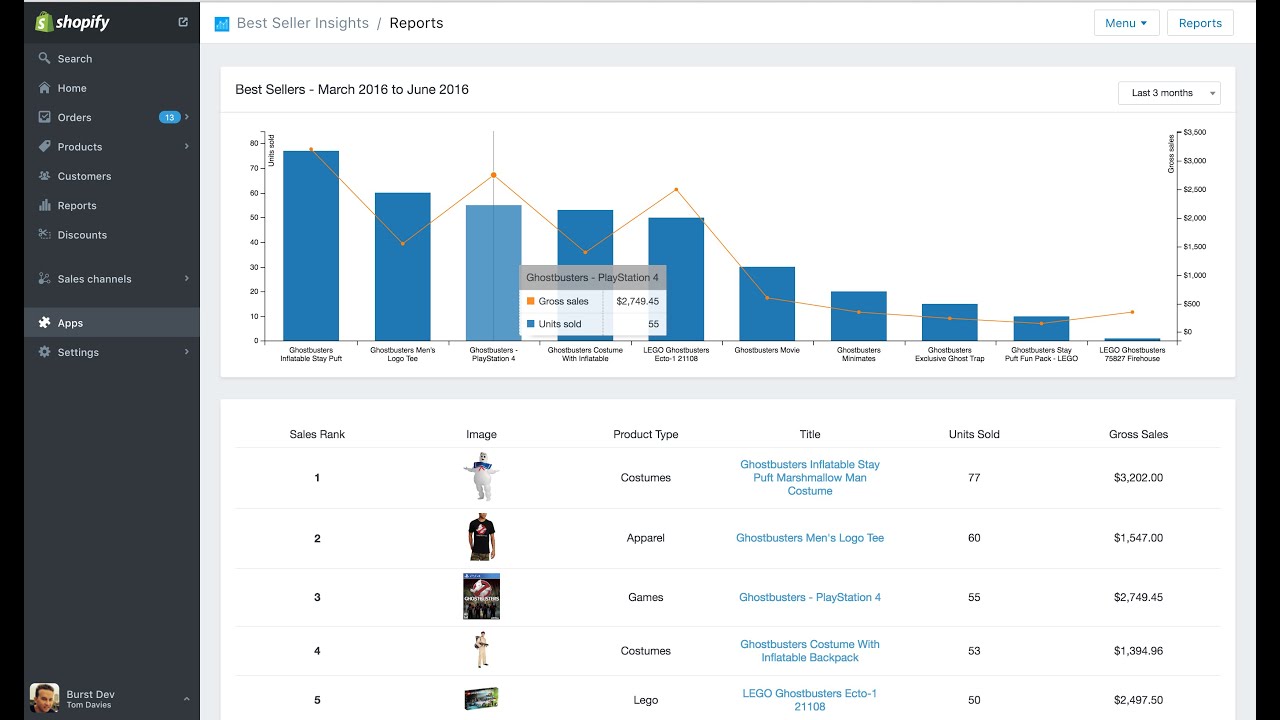This screenshot has width=1280, height=720.
Task: Click the Ghostbusters Movie chart bar
Action: click(x=767, y=304)
